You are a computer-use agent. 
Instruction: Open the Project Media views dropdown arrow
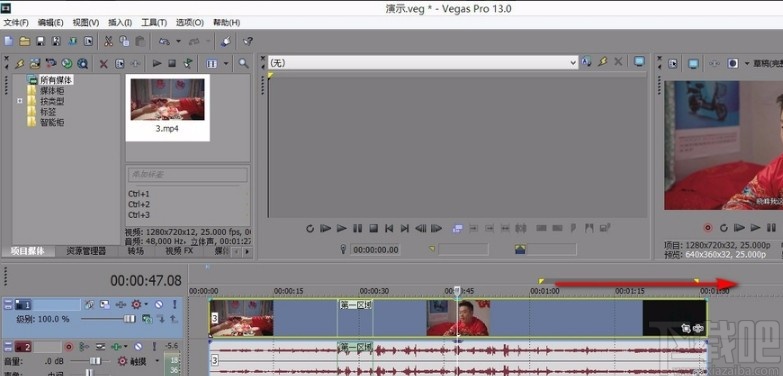[x=226, y=63]
